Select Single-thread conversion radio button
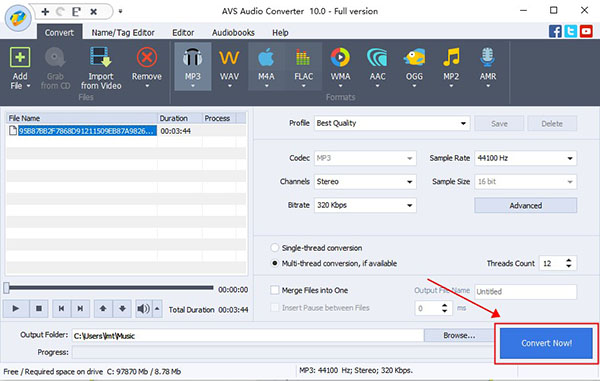Screen dimensions: 600x381 click(274, 248)
